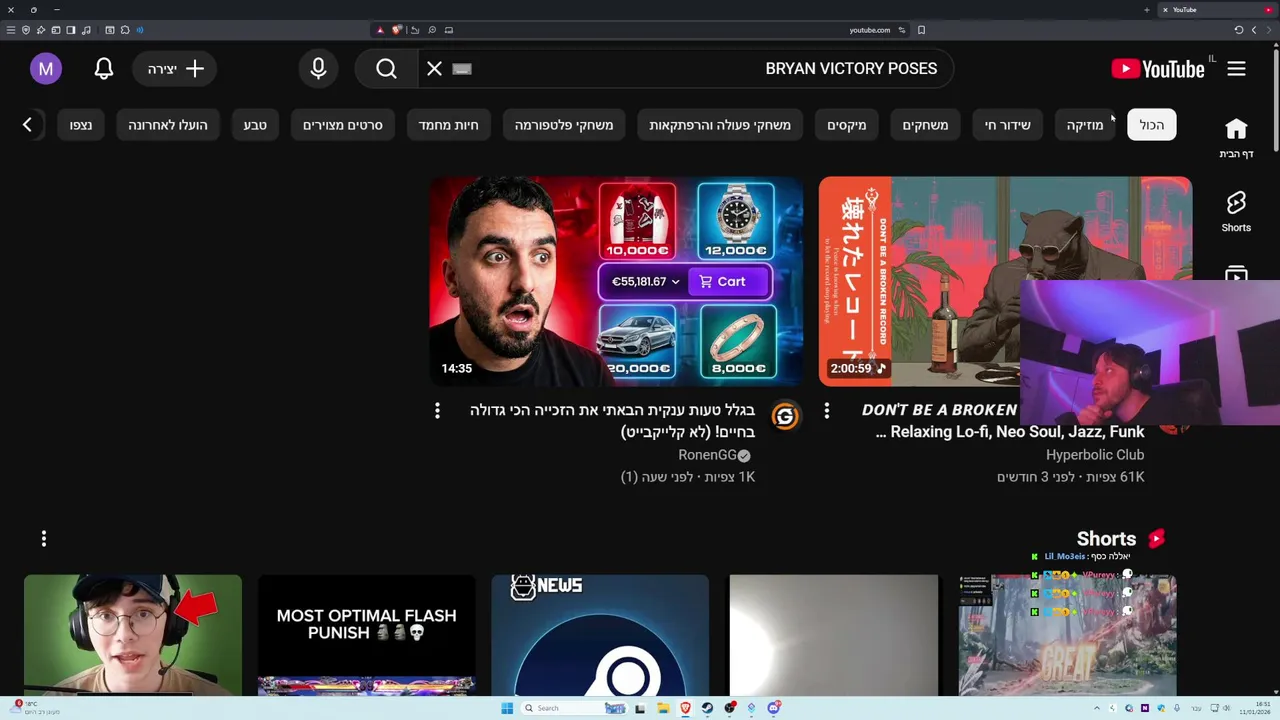The height and width of the screenshot is (720, 1280).
Task: Select the חיות מחמד chip
Action: click(448, 125)
